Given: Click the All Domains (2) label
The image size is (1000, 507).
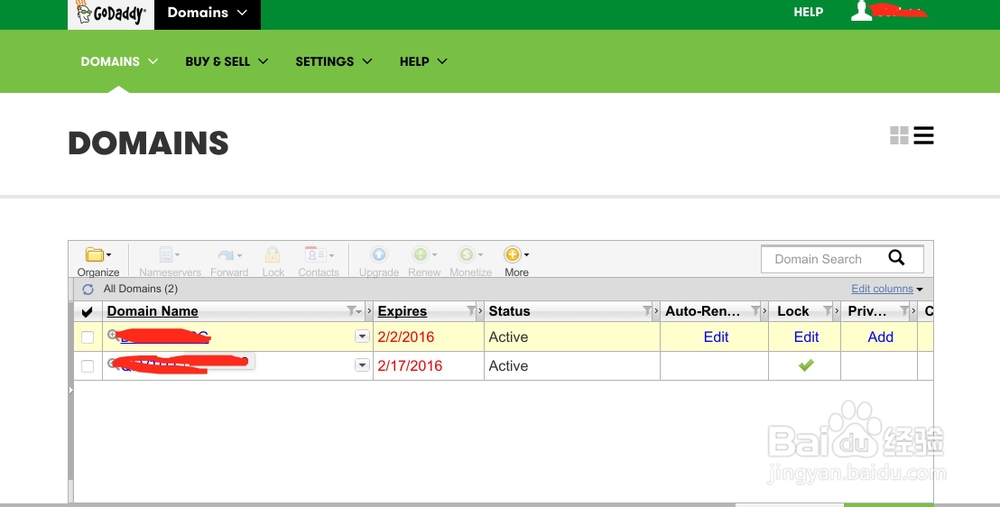Looking at the screenshot, I should click(x=140, y=289).
